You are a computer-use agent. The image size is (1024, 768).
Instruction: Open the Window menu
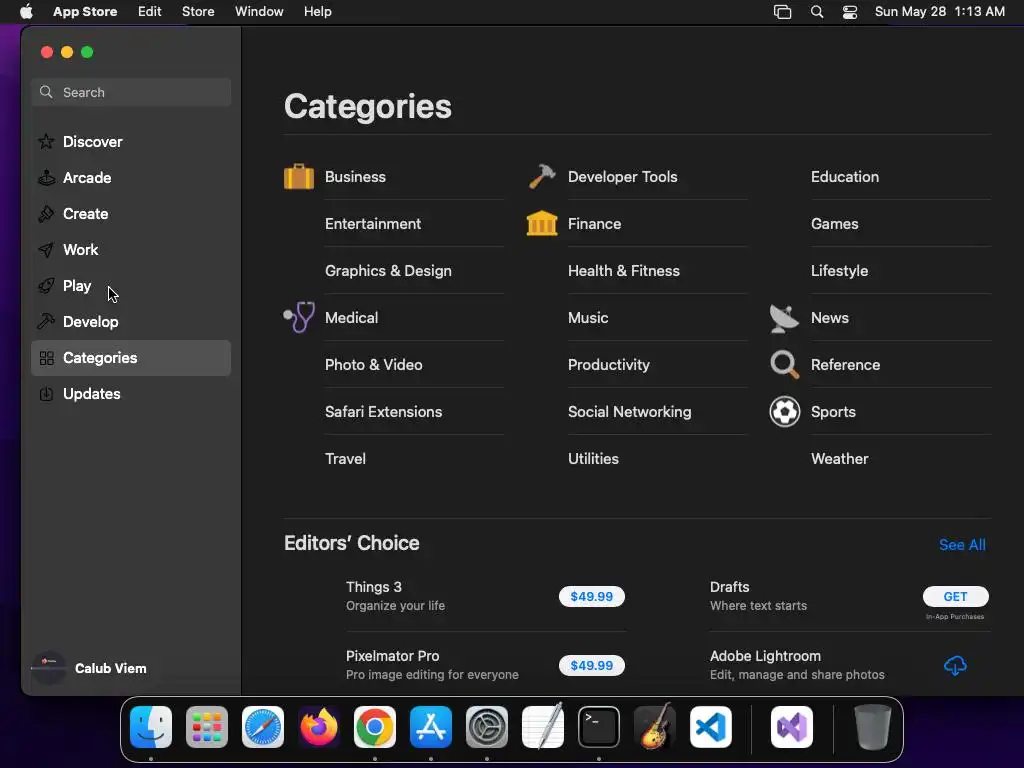(259, 12)
